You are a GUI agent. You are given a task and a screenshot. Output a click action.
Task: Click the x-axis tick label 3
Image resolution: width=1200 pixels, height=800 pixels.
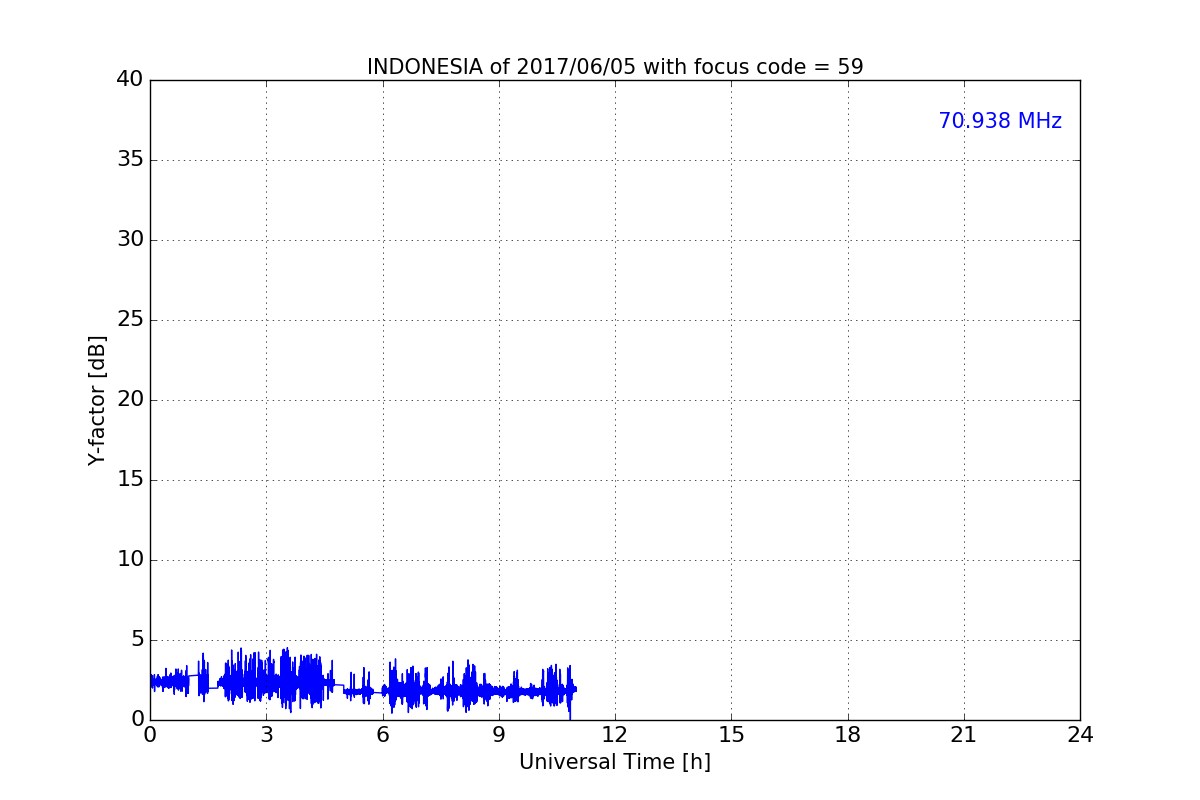tap(266, 735)
